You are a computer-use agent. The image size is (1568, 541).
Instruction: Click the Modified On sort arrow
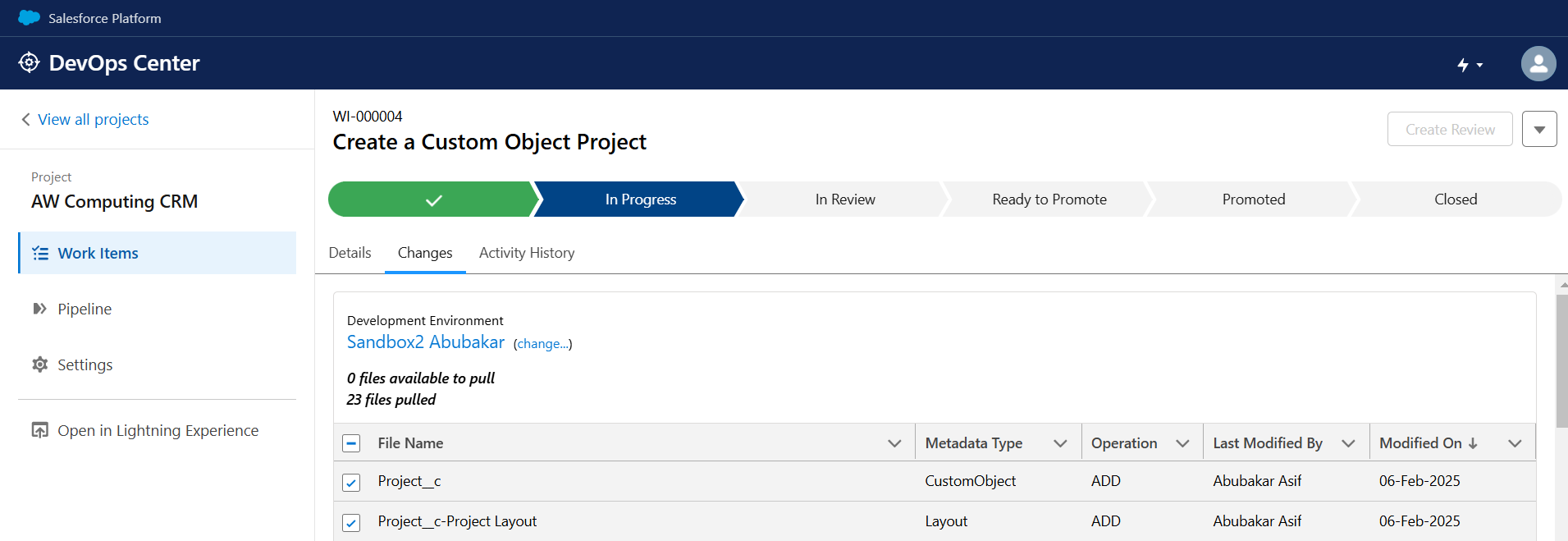point(1473,443)
